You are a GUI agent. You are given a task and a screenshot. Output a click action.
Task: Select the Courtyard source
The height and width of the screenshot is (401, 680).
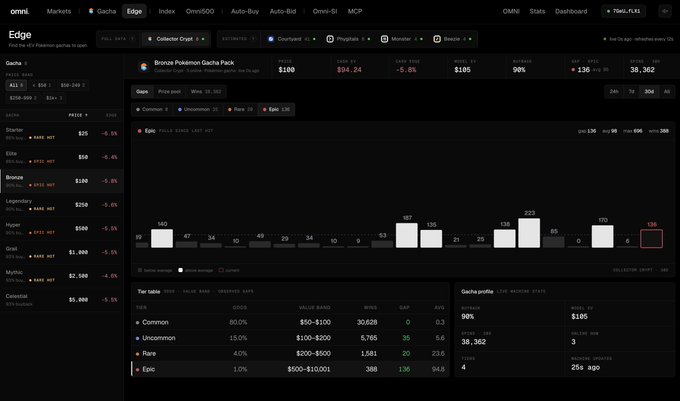pos(291,39)
